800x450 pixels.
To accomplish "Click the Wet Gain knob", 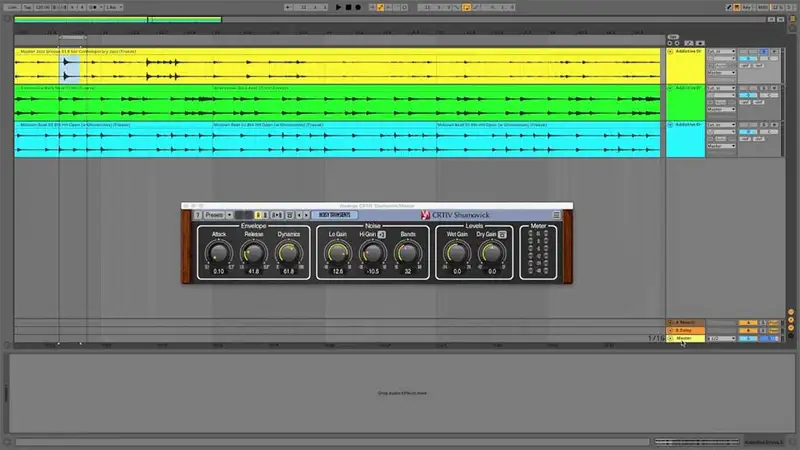I will pos(457,253).
